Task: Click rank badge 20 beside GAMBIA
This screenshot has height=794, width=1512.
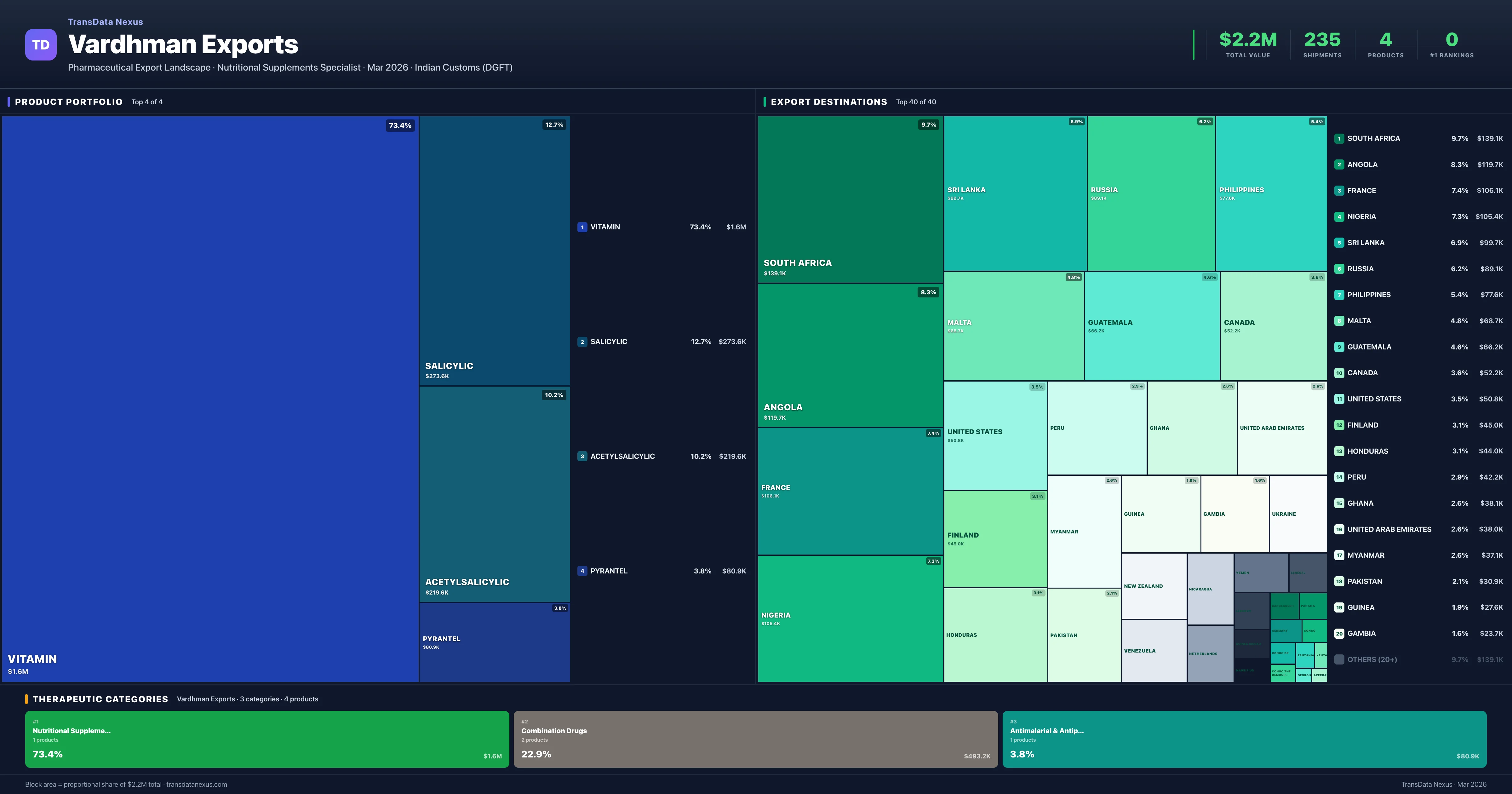Action: pos(1339,633)
